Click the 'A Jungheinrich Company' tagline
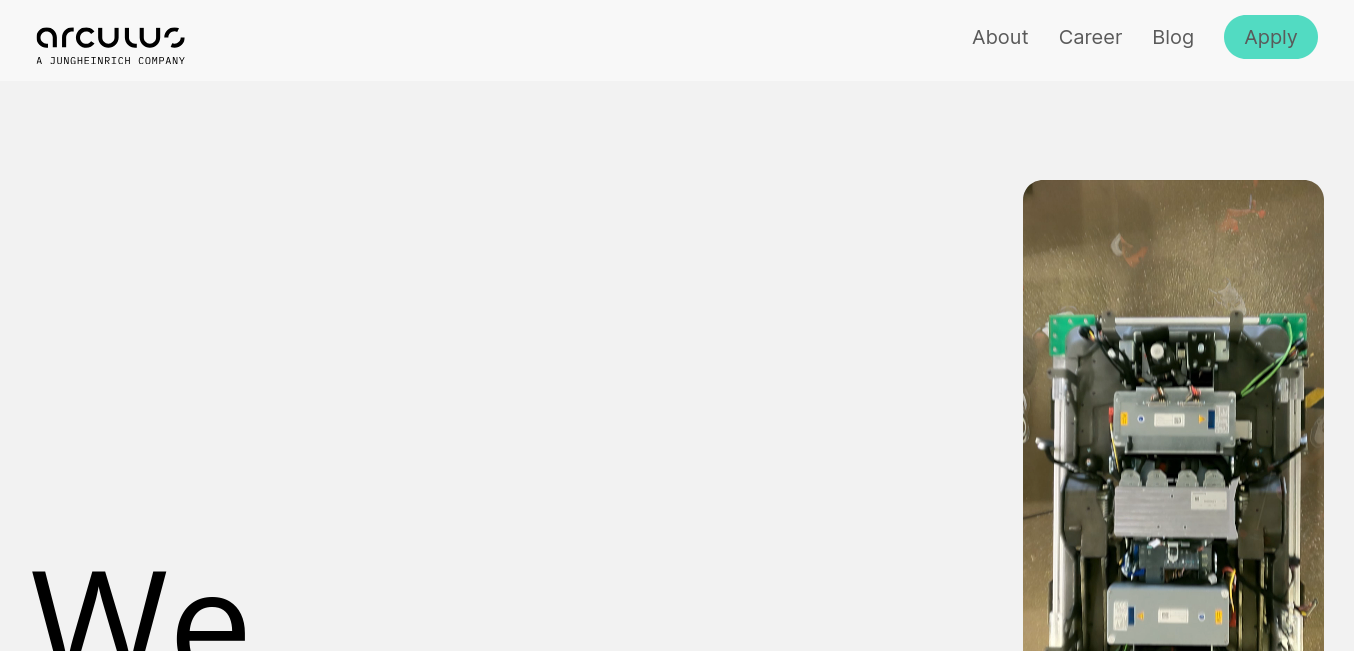 point(110,61)
